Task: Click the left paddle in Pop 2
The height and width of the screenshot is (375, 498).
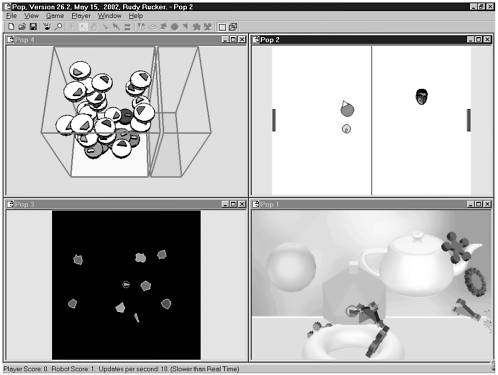Action: 274,120
